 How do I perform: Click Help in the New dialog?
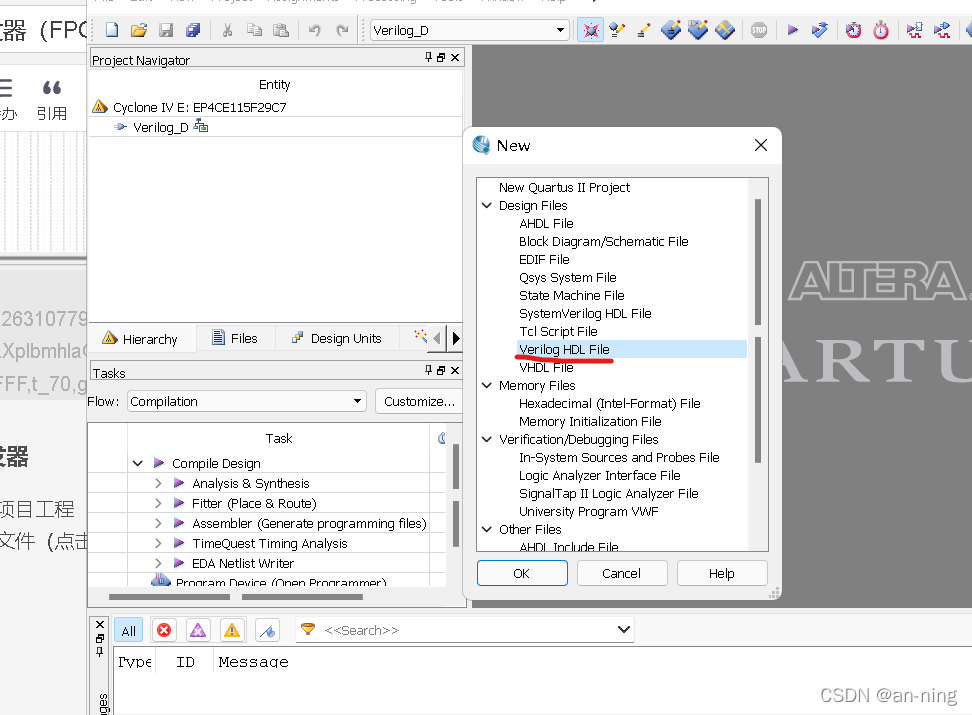[x=722, y=573]
